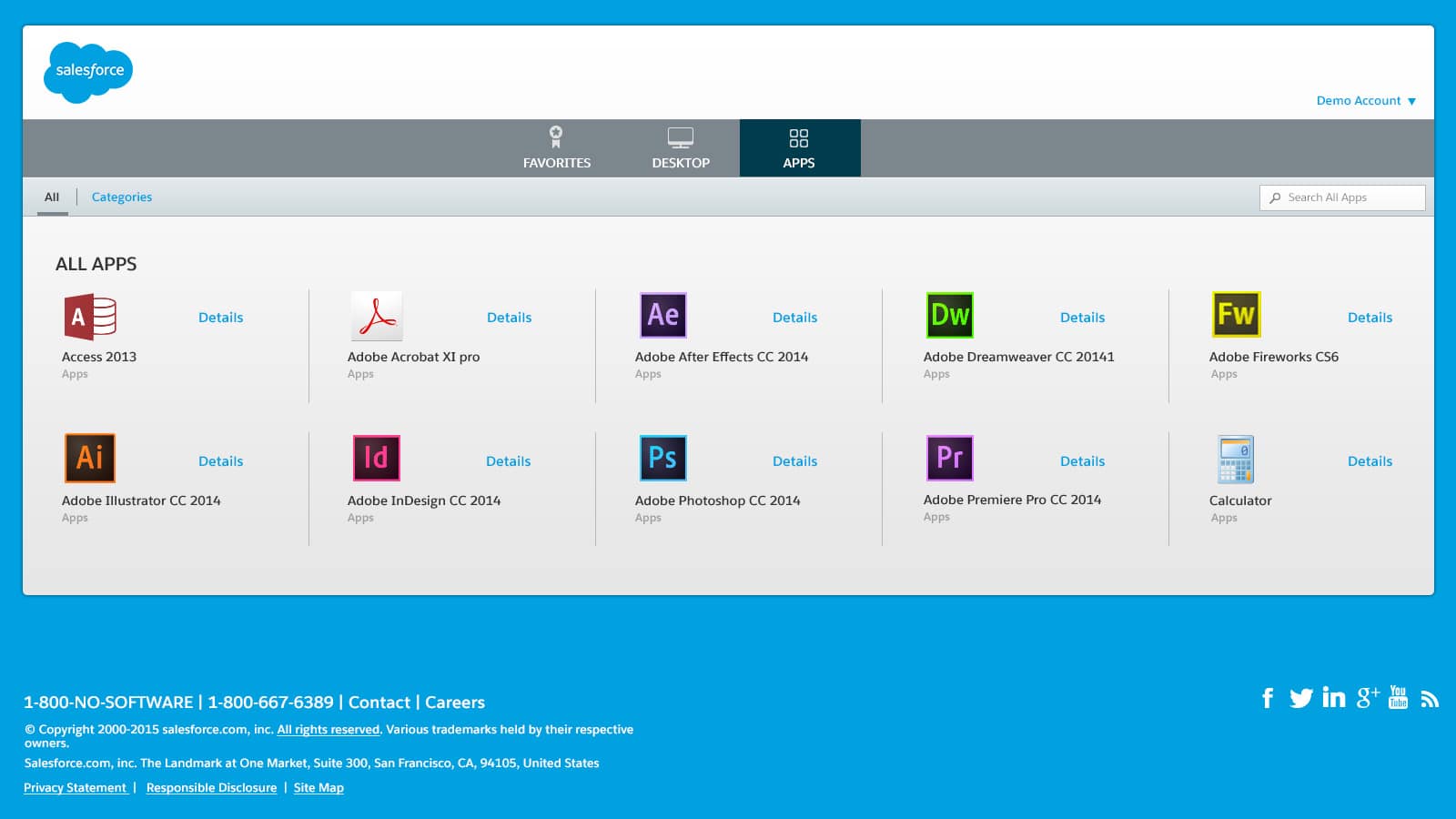
Task: Open the Responsible Disclosure link
Action: coord(211,788)
